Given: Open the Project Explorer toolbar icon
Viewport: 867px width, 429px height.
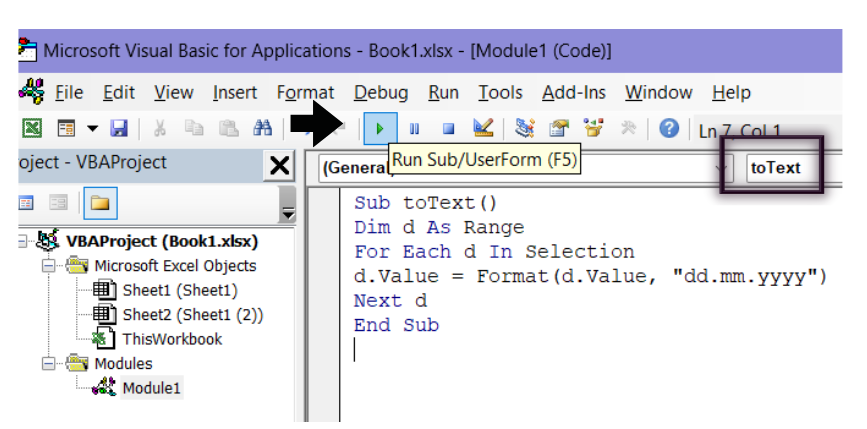Looking at the screenshot, I should point(524,129).
